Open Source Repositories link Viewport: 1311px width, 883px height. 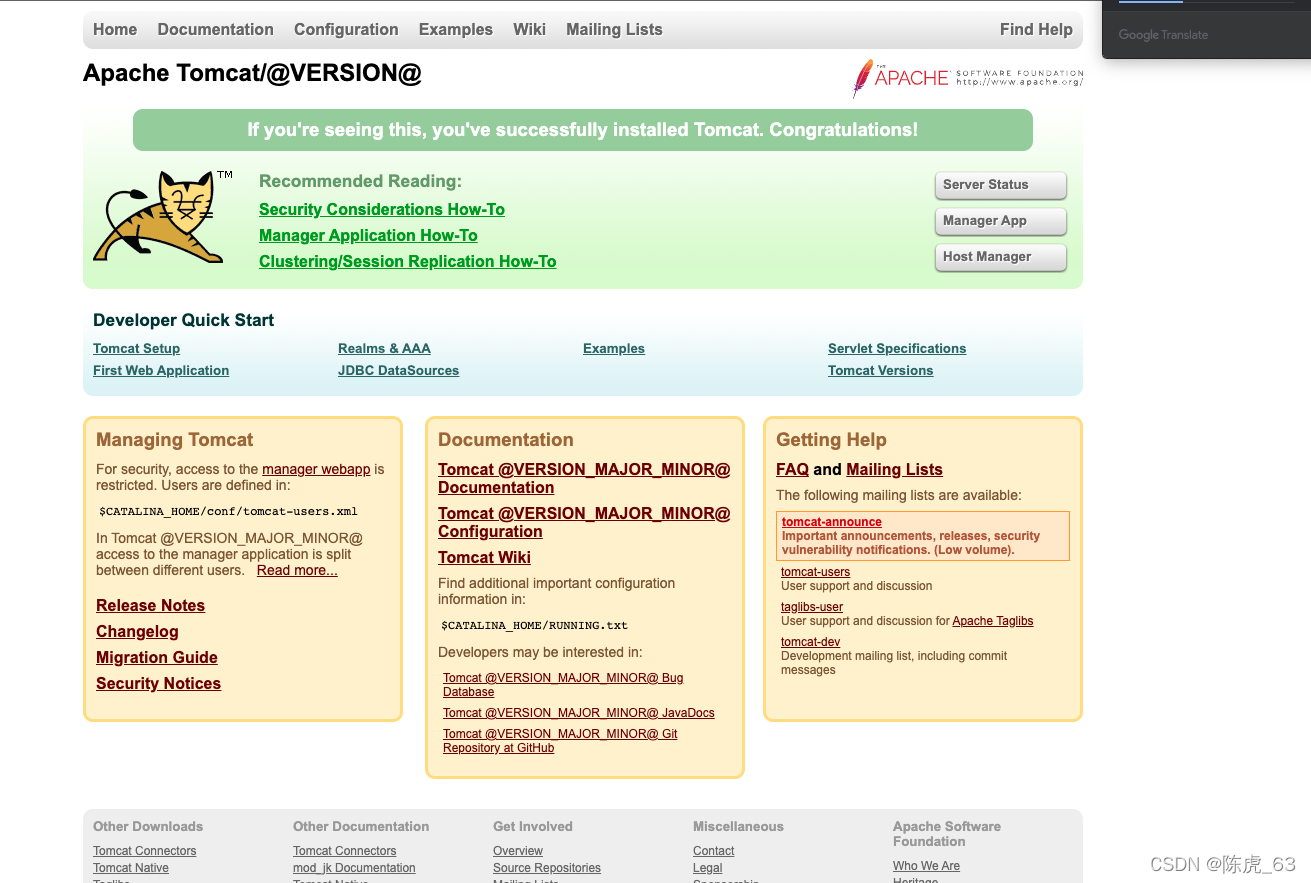click(x=547, y=868)
